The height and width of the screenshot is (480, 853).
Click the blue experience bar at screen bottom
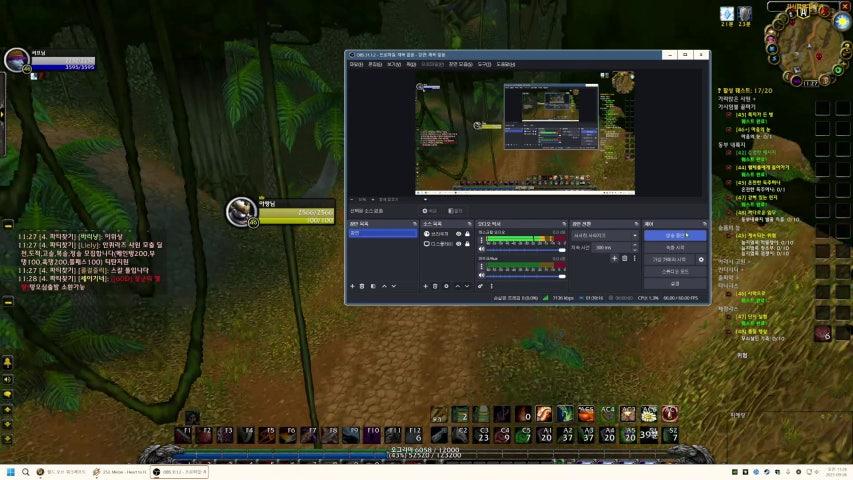point(281,454)
